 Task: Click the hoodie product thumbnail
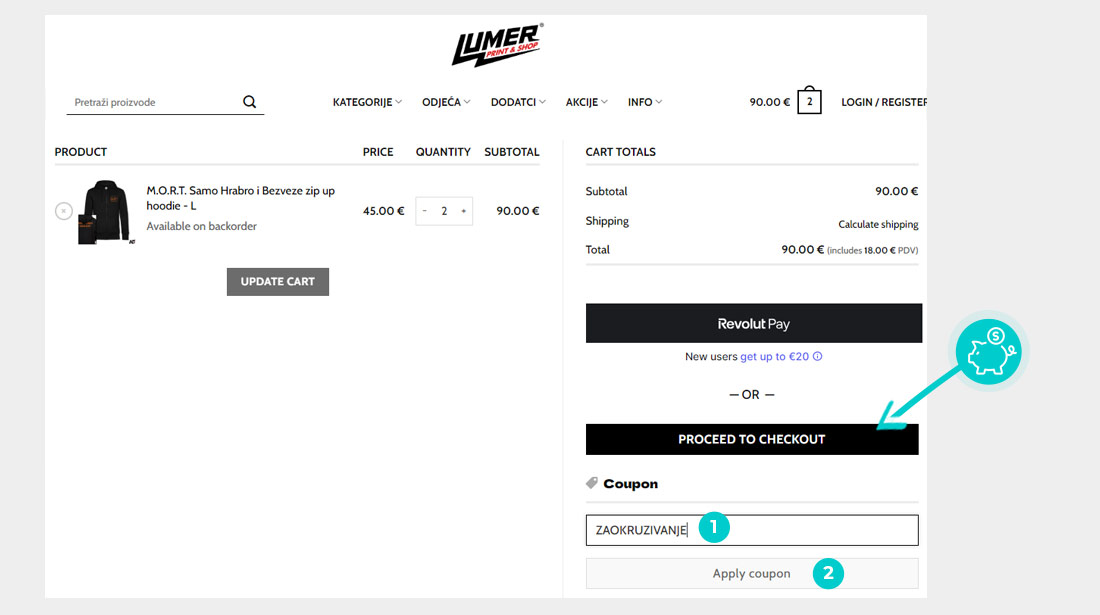[105, 211]
